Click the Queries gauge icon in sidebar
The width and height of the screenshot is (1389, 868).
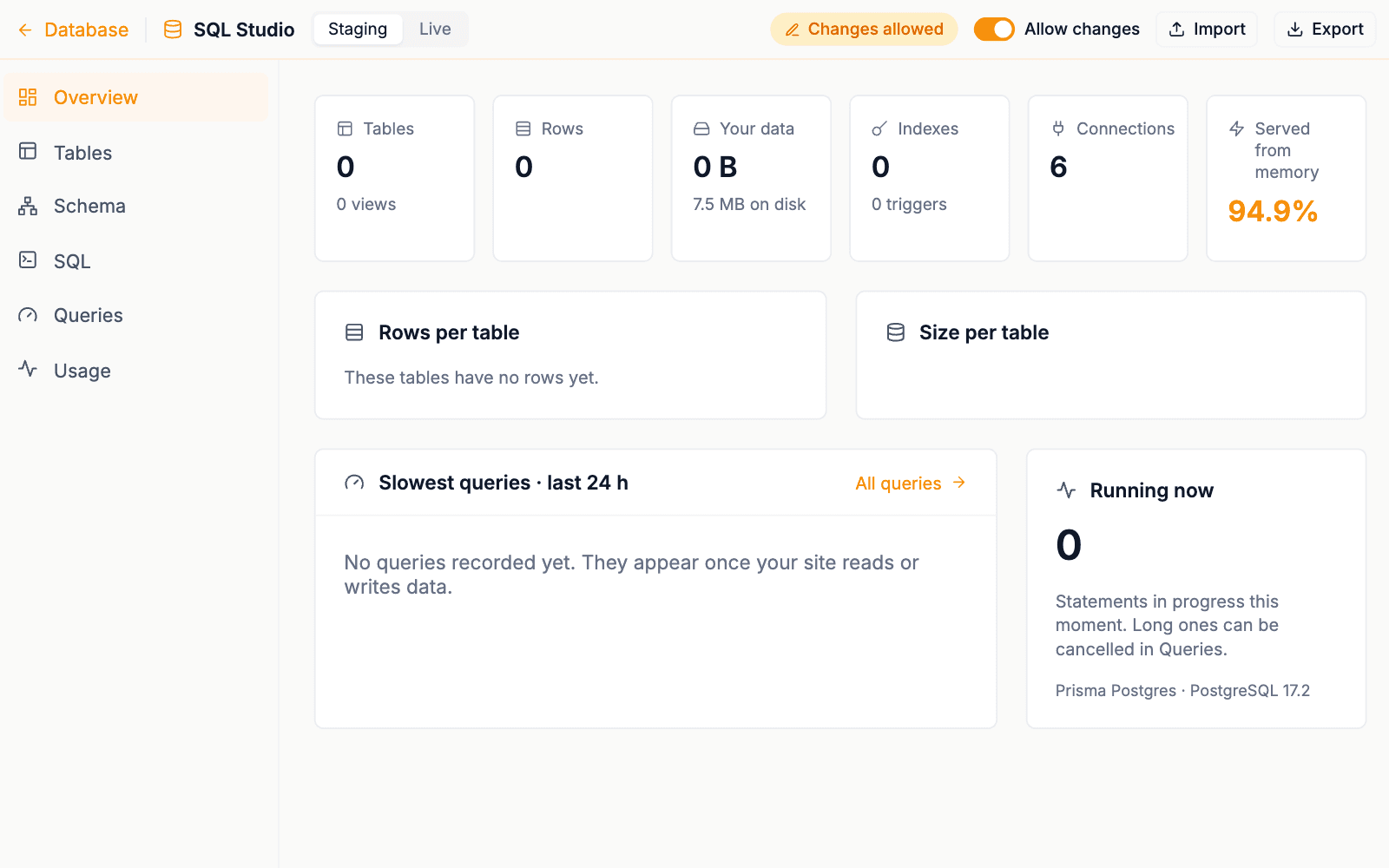[28, 315]
